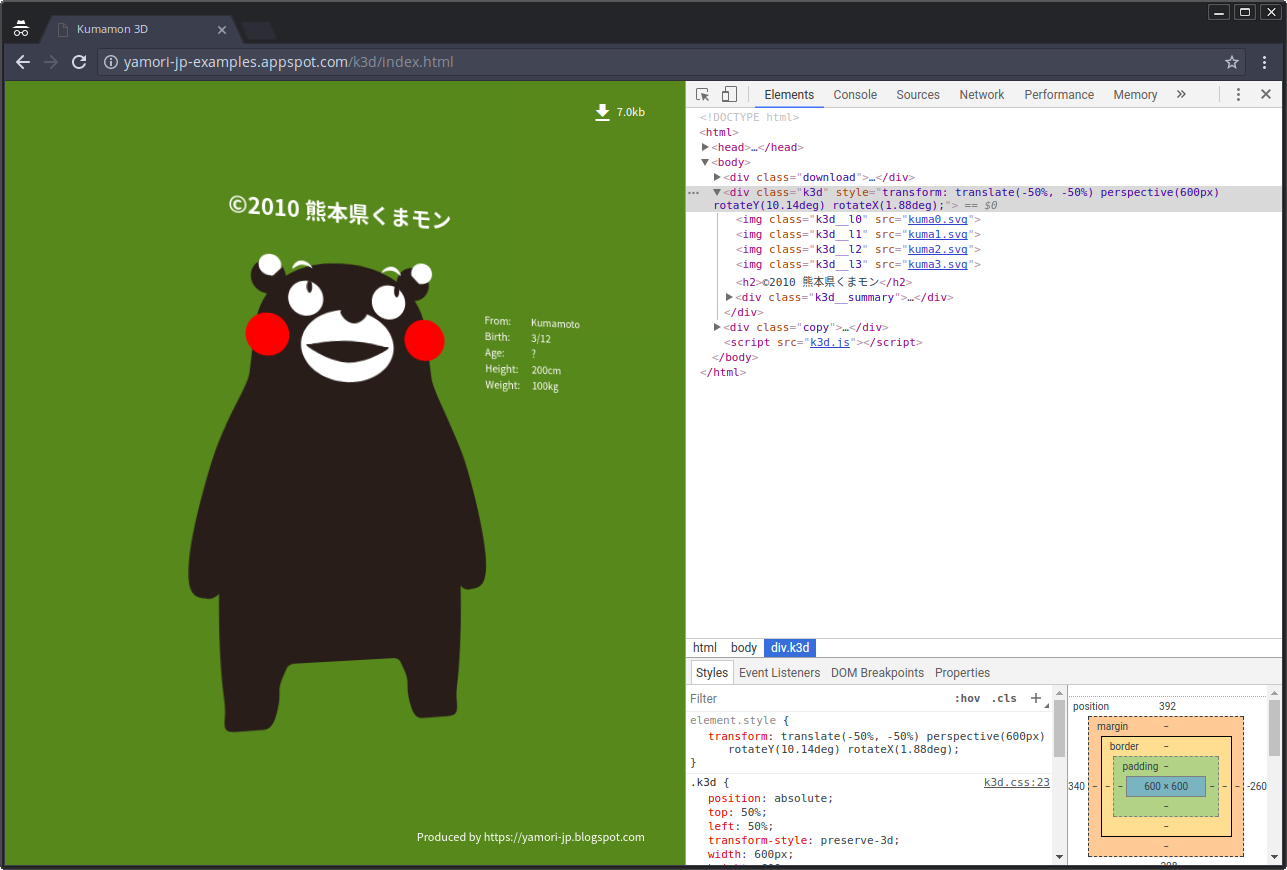Close the Kumamon 3D tab

point(222,30)
